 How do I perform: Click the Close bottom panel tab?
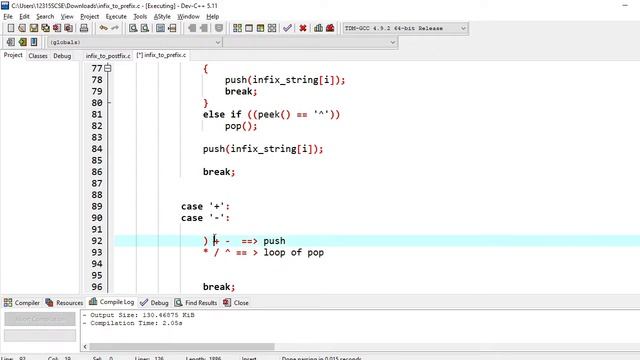[236, 303]
